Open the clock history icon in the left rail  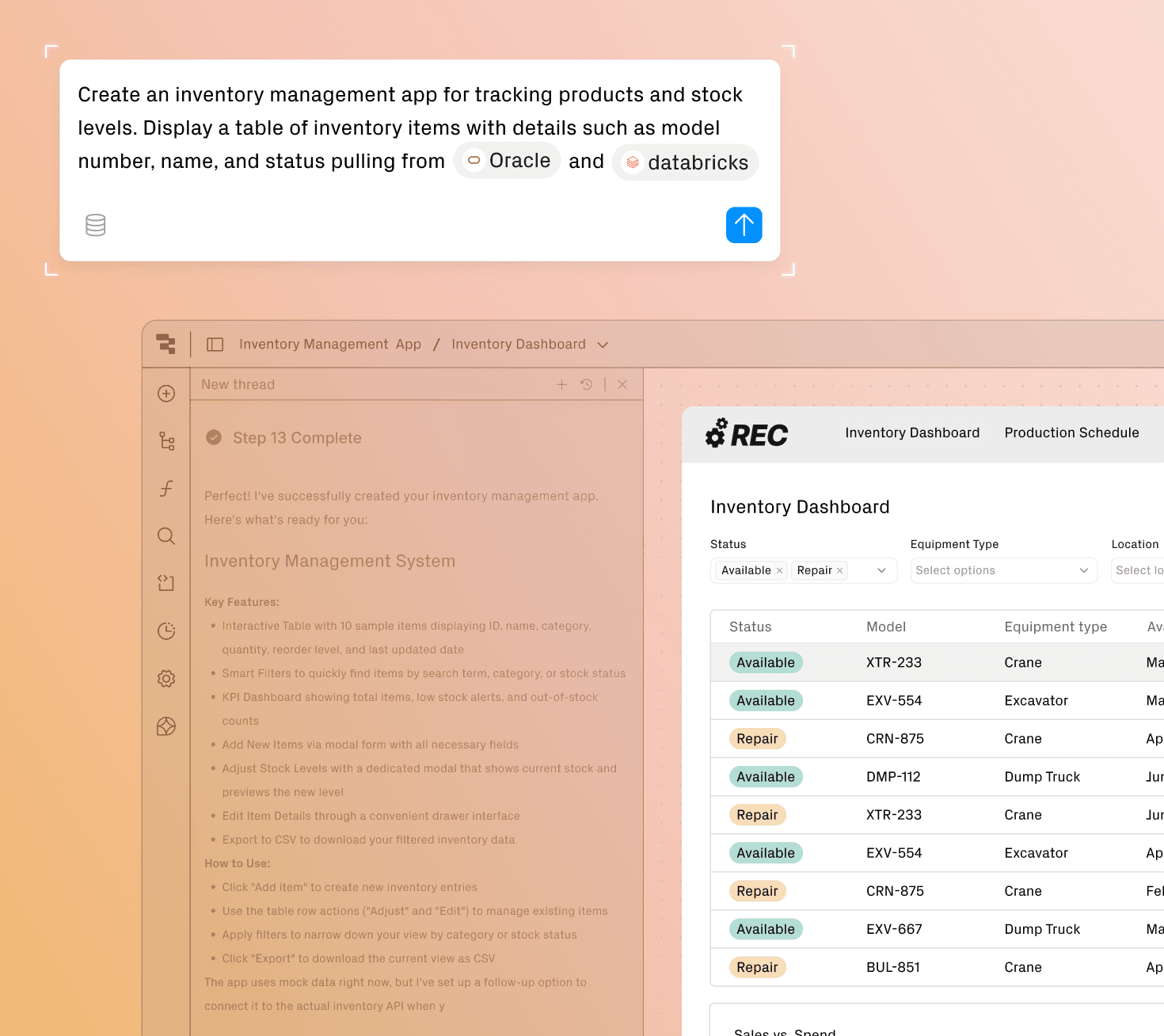point(166,631)
